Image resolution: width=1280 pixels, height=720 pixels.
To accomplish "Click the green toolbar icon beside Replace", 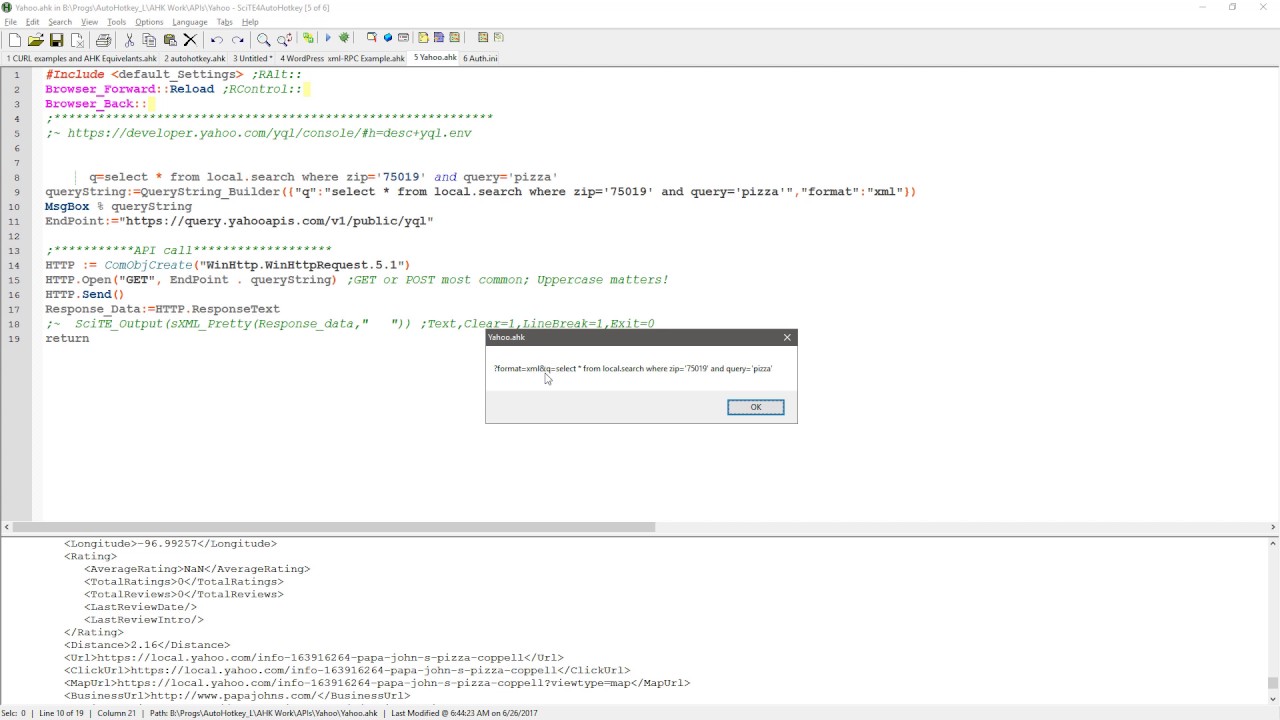I will pos(308,38).
